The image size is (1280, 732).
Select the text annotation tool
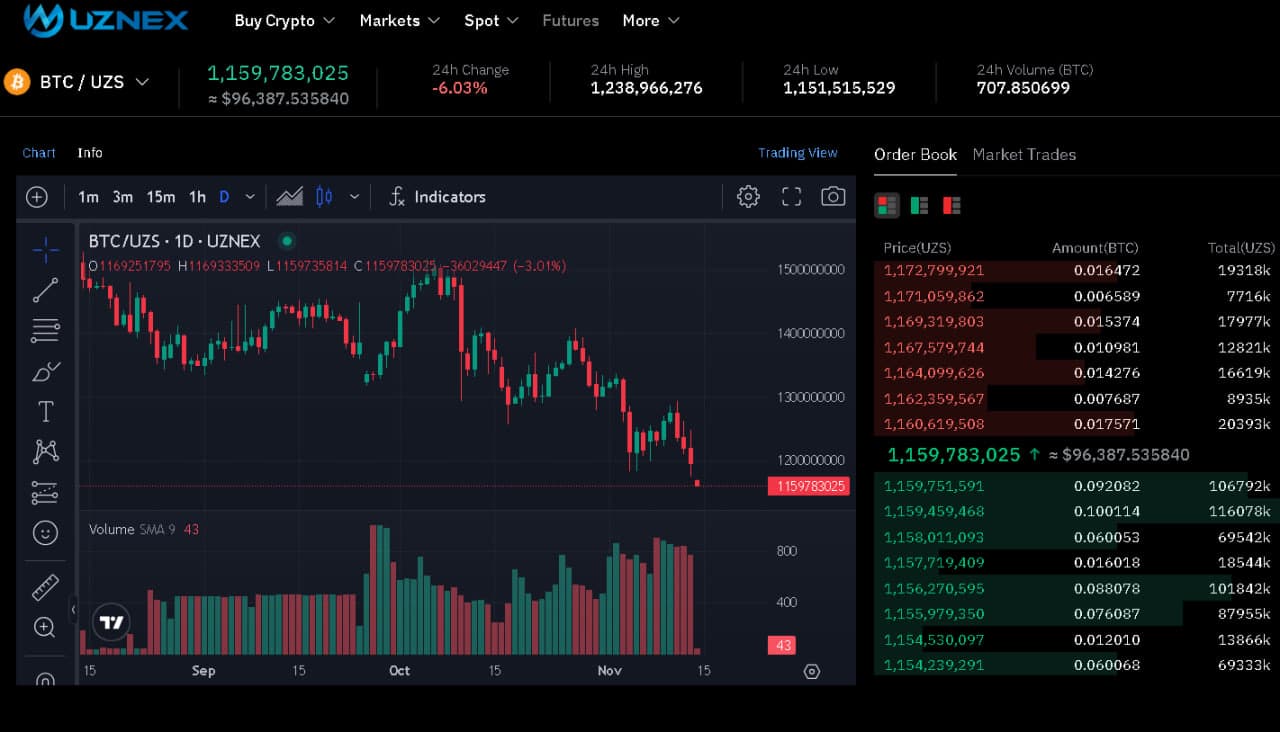[x=45, y=412]
